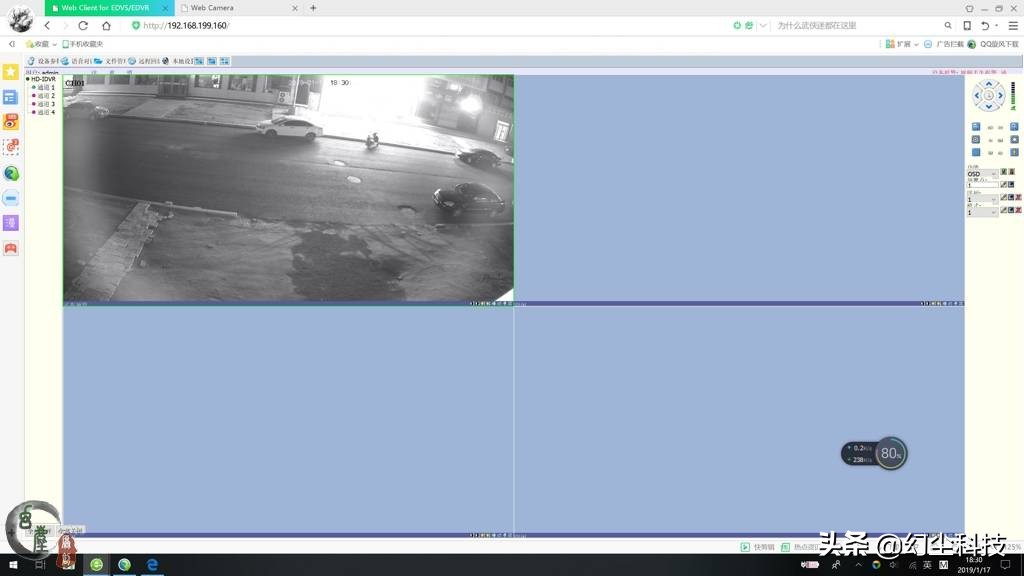1024x576 pixels.
Task: Click the zoom-in magnifier icon in PTZ panel
Action: pyautogui.click(x=1014, y=127)
